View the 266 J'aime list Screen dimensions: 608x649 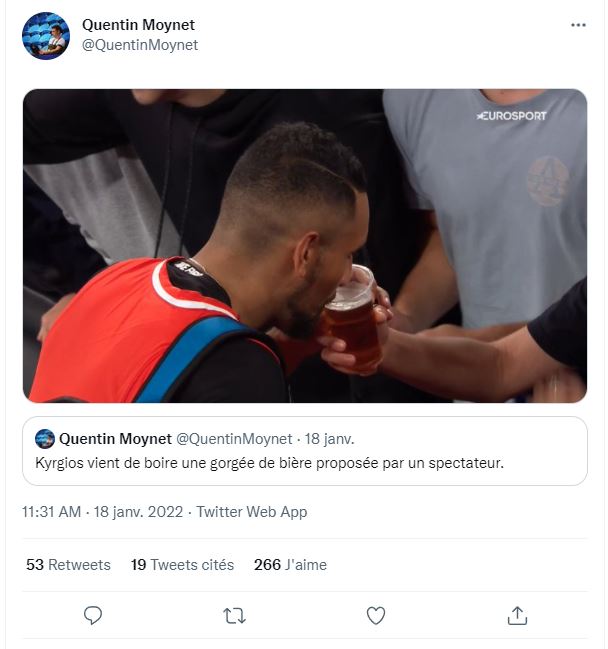[290, 565]
